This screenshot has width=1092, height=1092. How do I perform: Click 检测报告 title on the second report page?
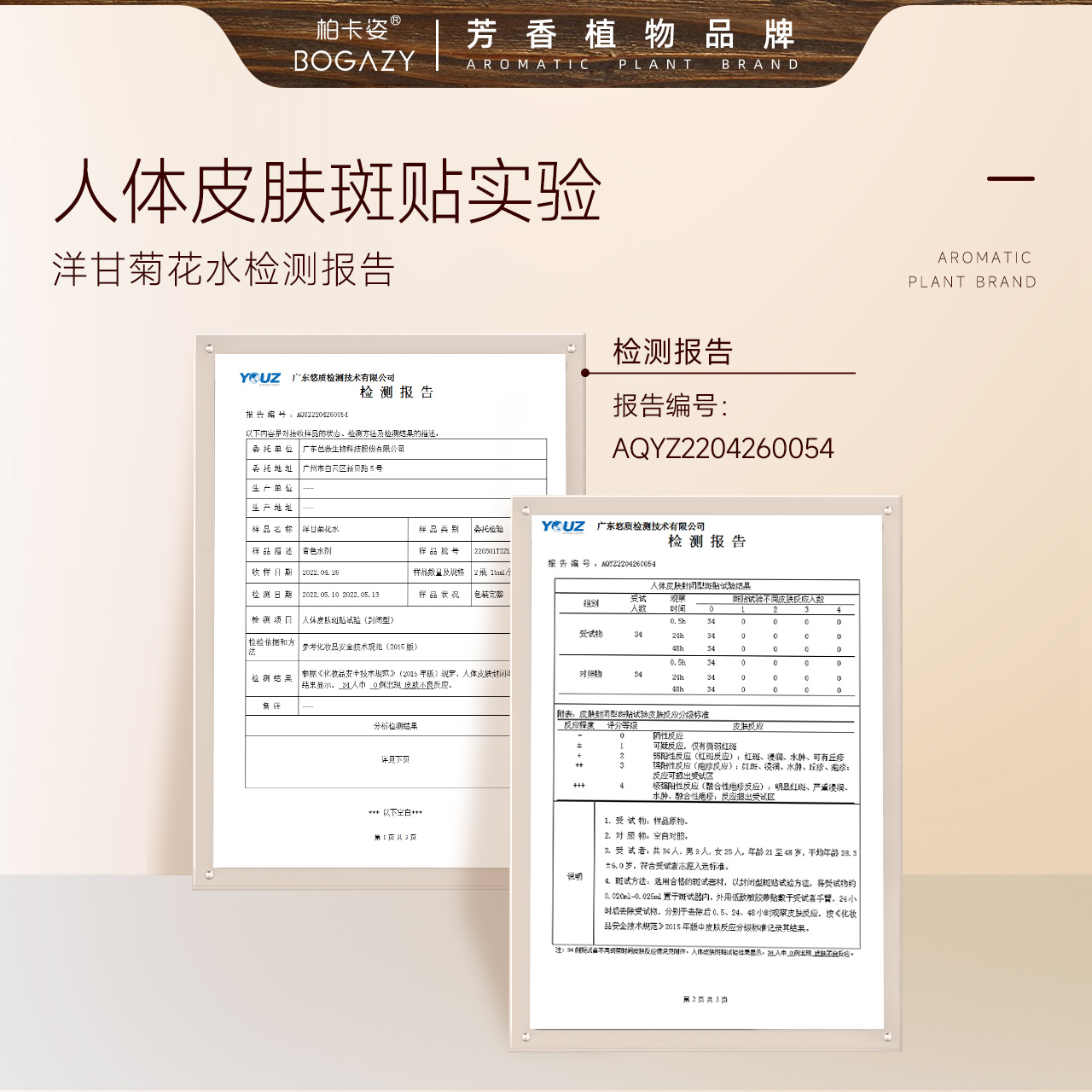point(707,542)
